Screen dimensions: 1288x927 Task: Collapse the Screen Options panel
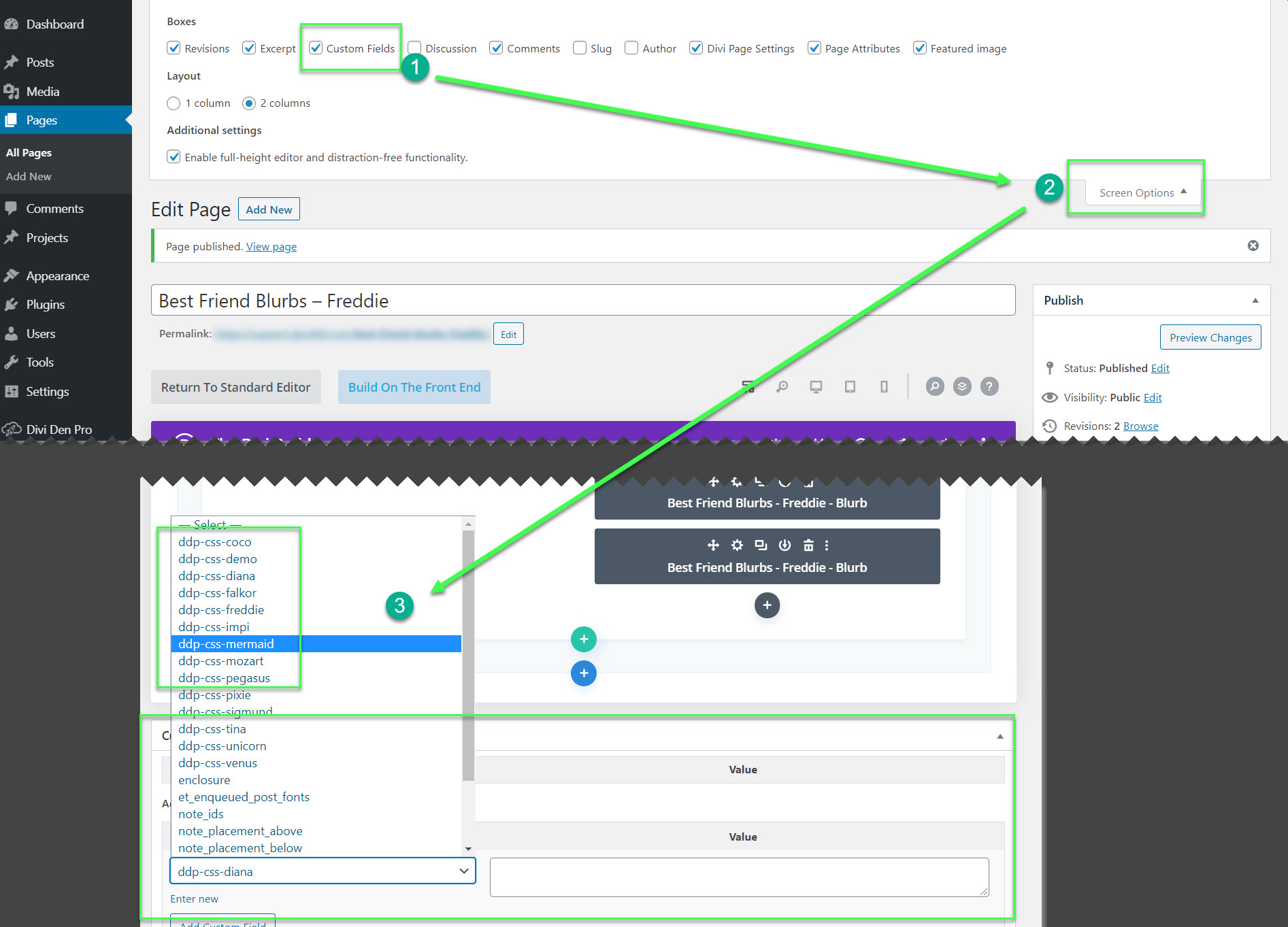coord(1142,192)
